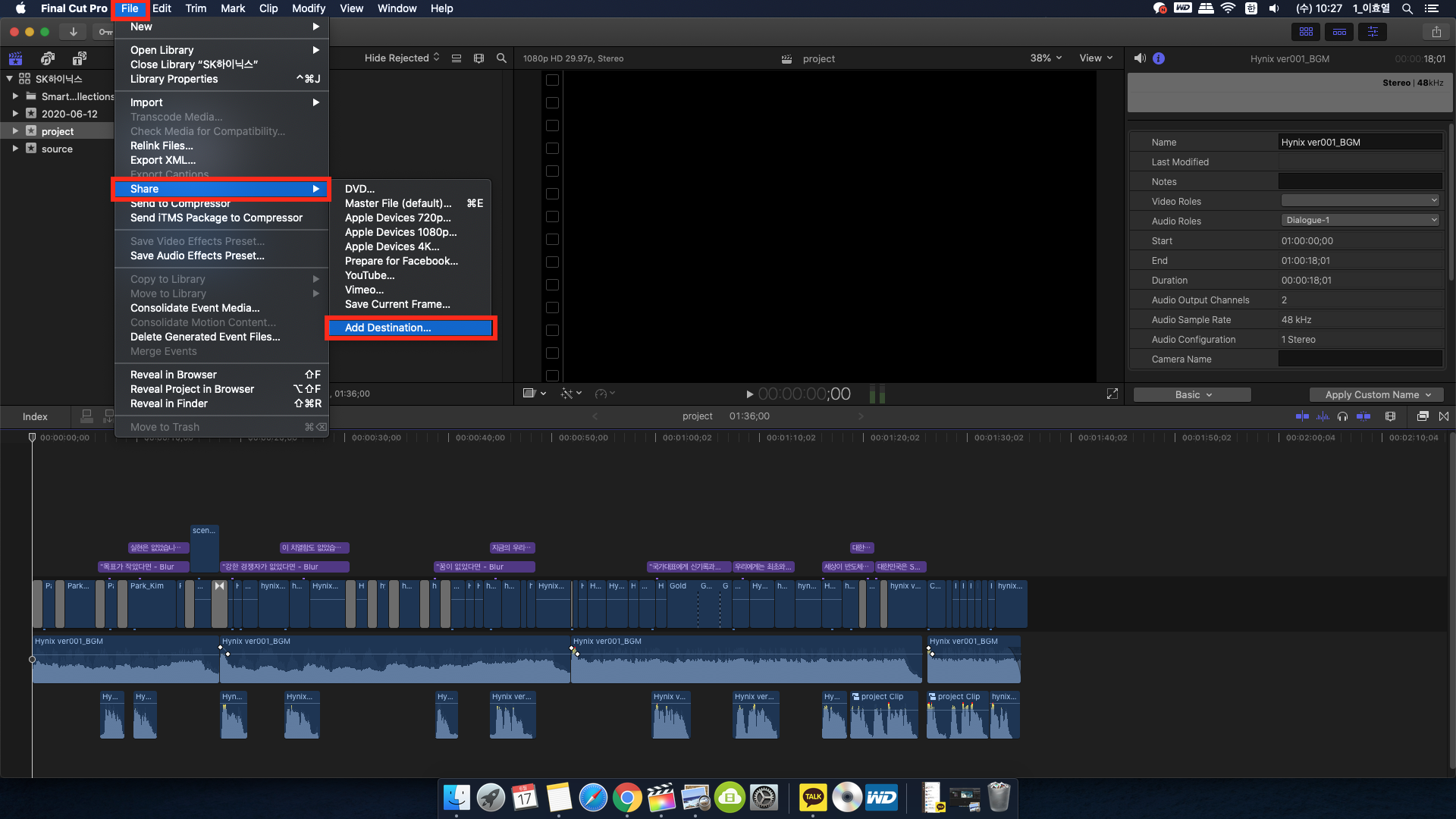Select Master File (default) menu item
The image size is (1456, 819).
pos(398,203)
